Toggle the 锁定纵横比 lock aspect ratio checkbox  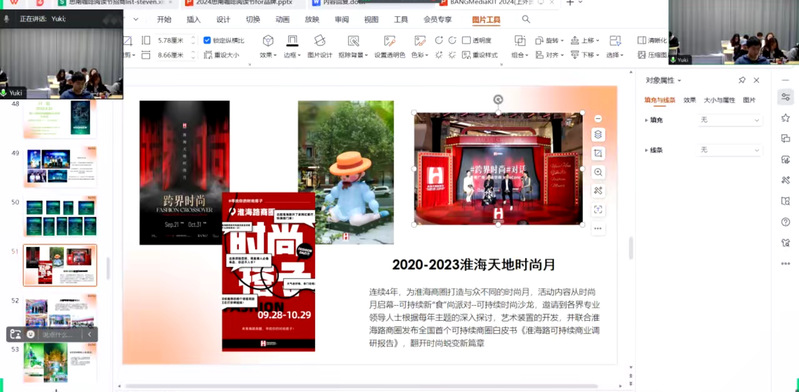click(x=207, y=40)
